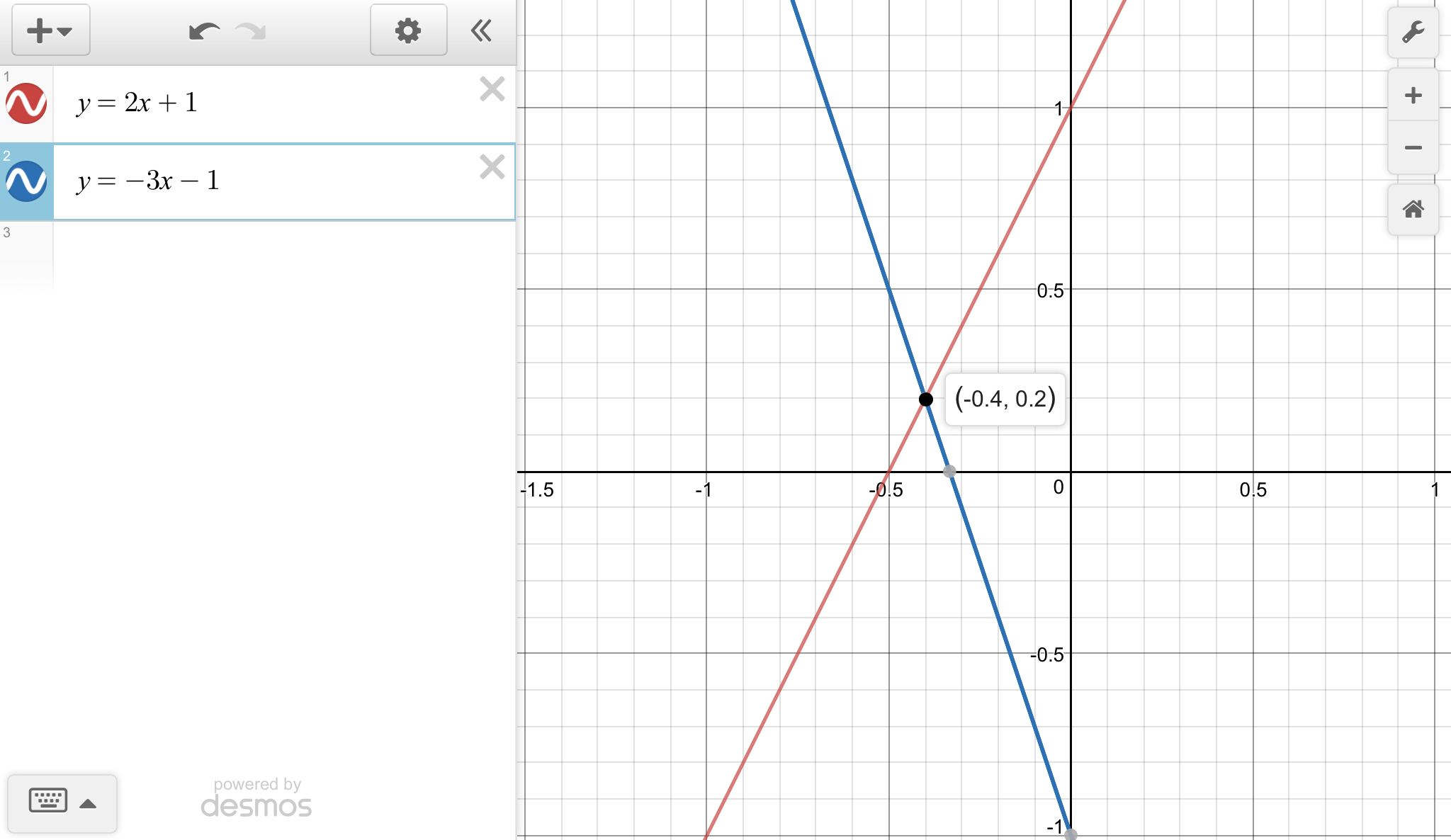
Task: Reset to default viewport with home
Action: [1413, 210]
